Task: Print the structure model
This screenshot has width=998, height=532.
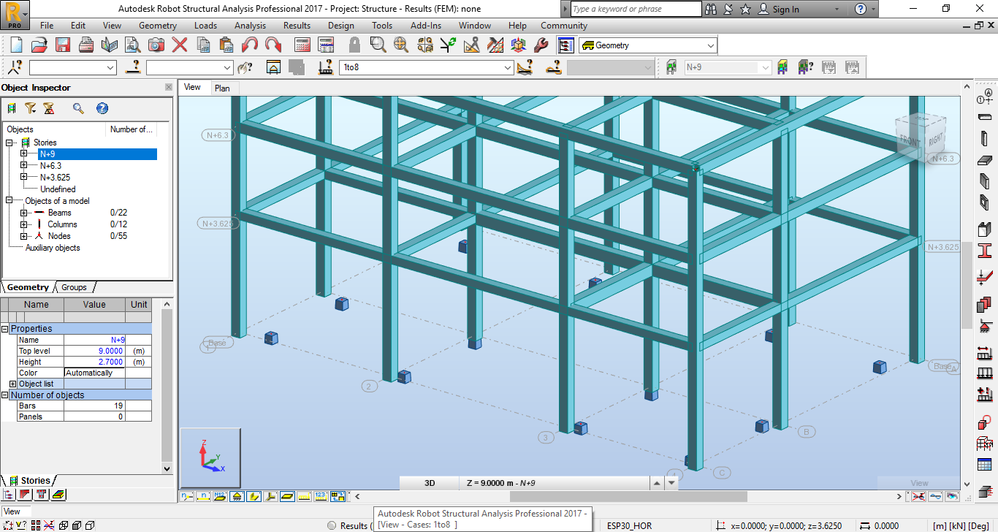Action: [x=86, y=45]
